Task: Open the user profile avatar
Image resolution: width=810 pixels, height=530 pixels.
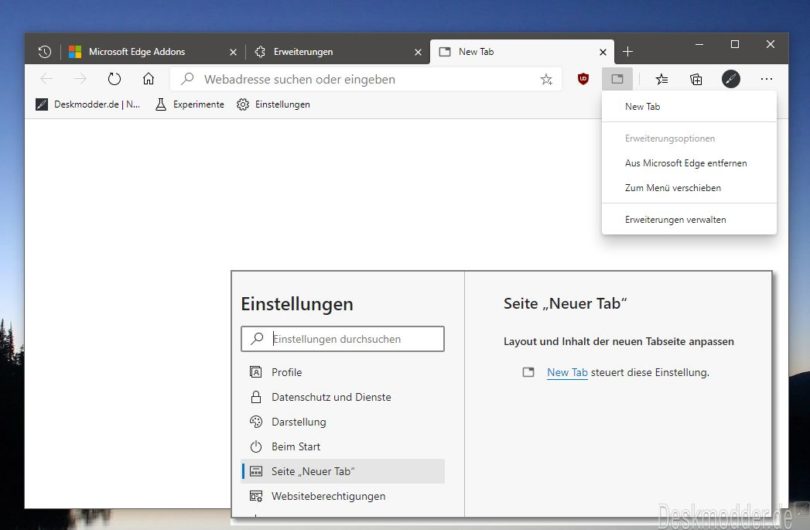Action: coord(731,79)
